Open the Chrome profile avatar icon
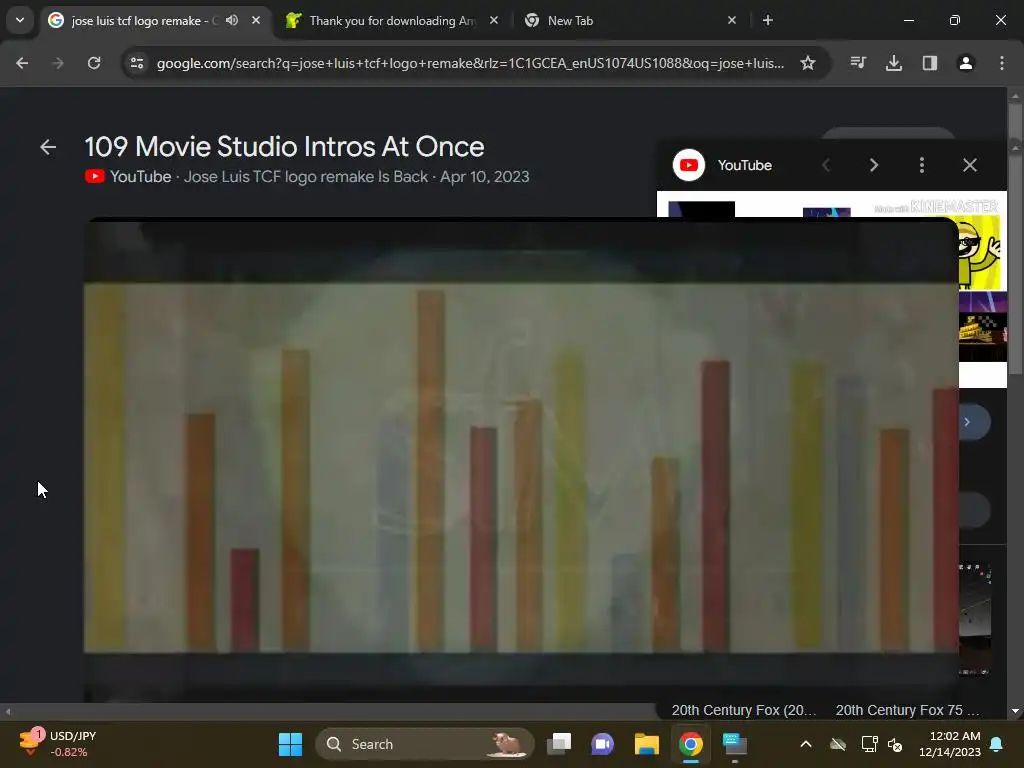The width and height of the screenshot is (1024, 768). [x=966, y=63]
